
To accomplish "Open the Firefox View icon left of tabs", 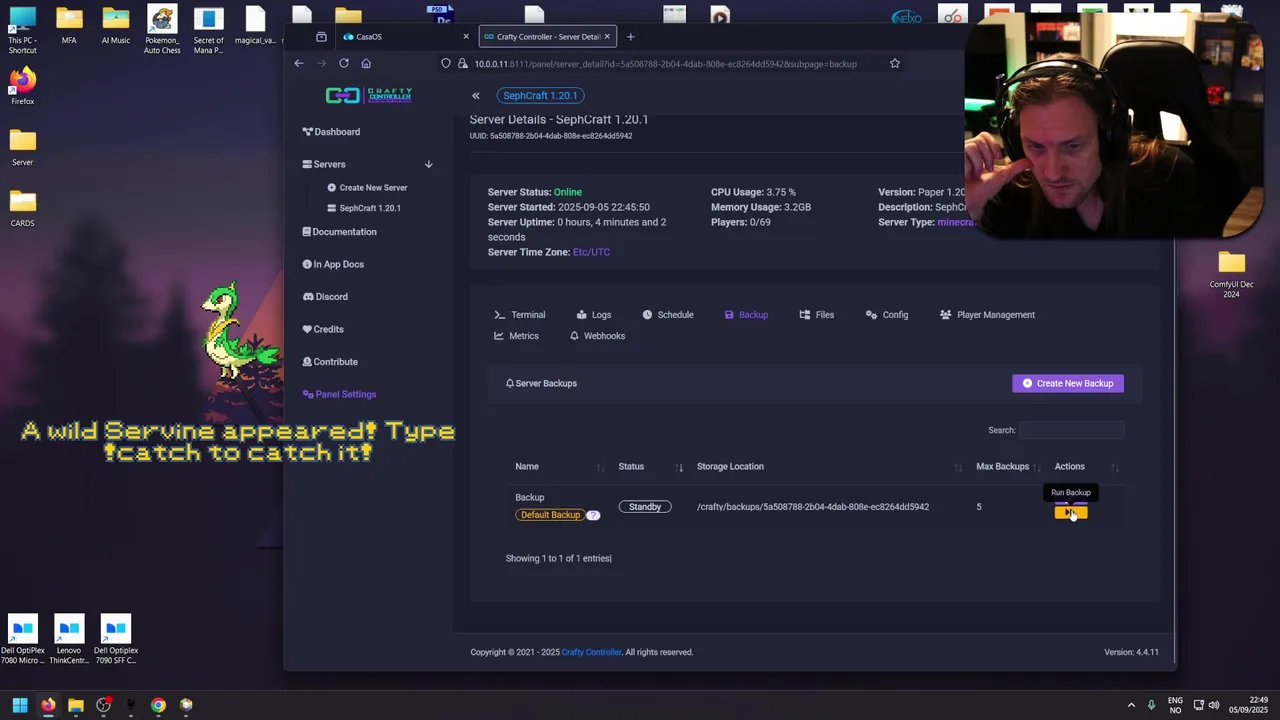I will (x=321, y=37).
